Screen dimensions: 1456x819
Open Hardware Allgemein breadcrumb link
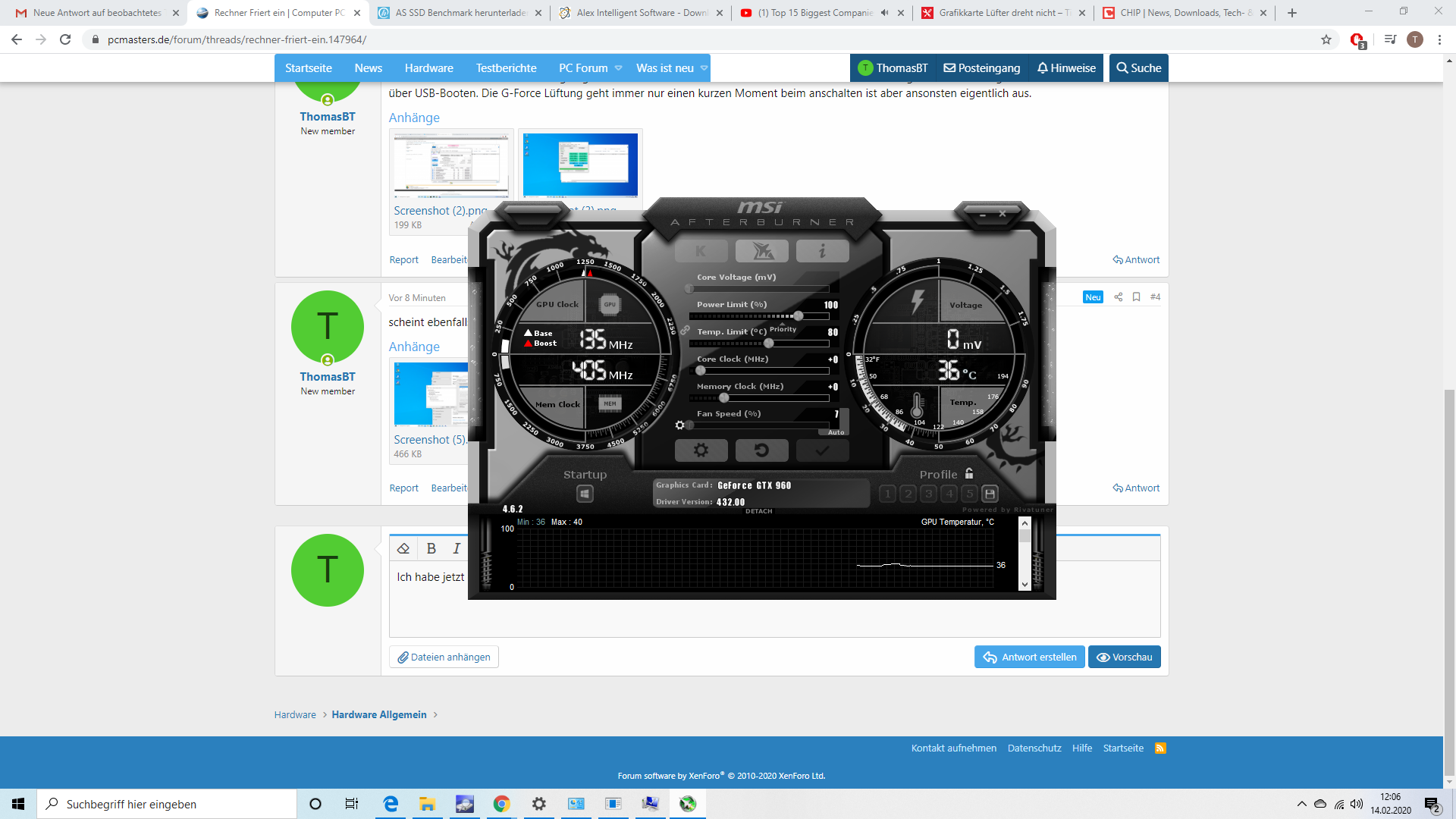[379, 715]
